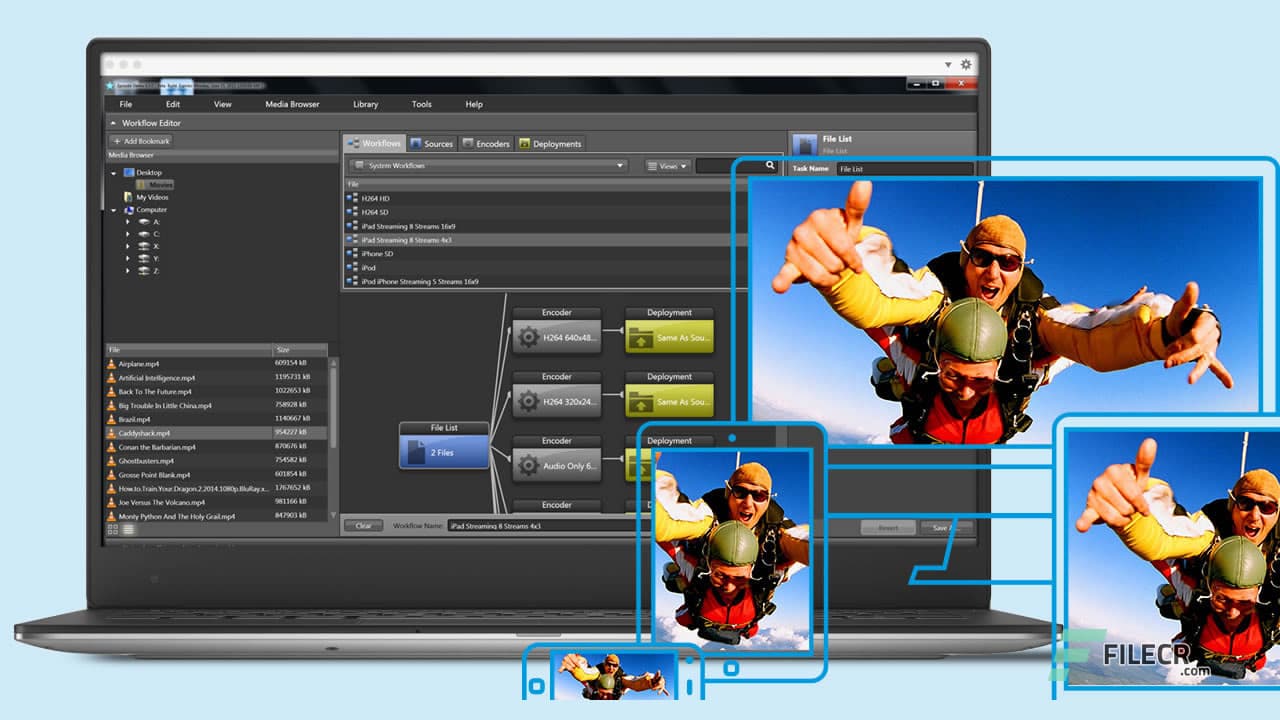Screen dimensions: 1280x720
Task: Click the My Videos icon in Media Browser
Action: pos(127,197)
